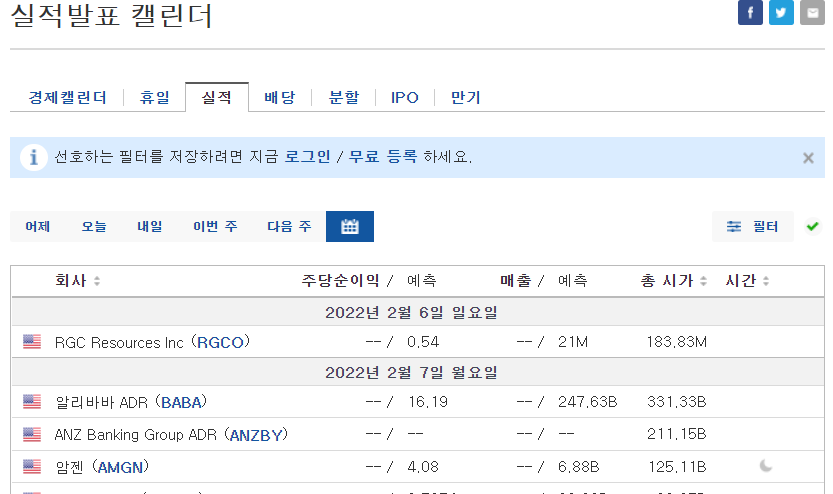Click US flag icon beside 암젠
Image resolution: width=833 pixels, height=494 pixels.
click(32, 467)
